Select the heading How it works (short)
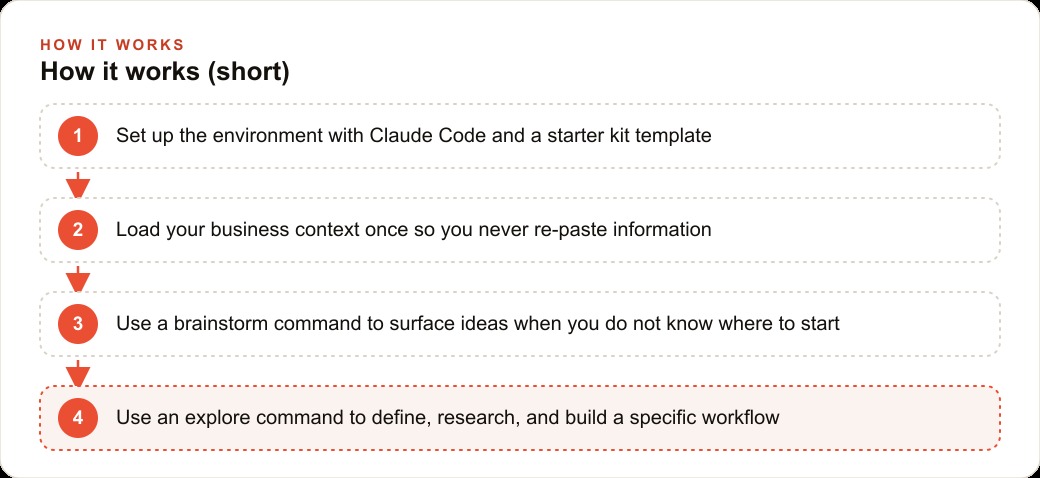Viewport: 1040px width, 478px height. (164, 72)
